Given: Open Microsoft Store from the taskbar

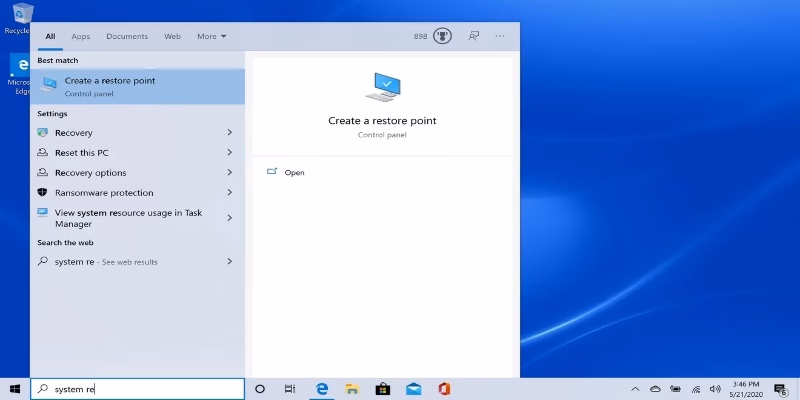Looking at the screenshot, I should point(381,389).
